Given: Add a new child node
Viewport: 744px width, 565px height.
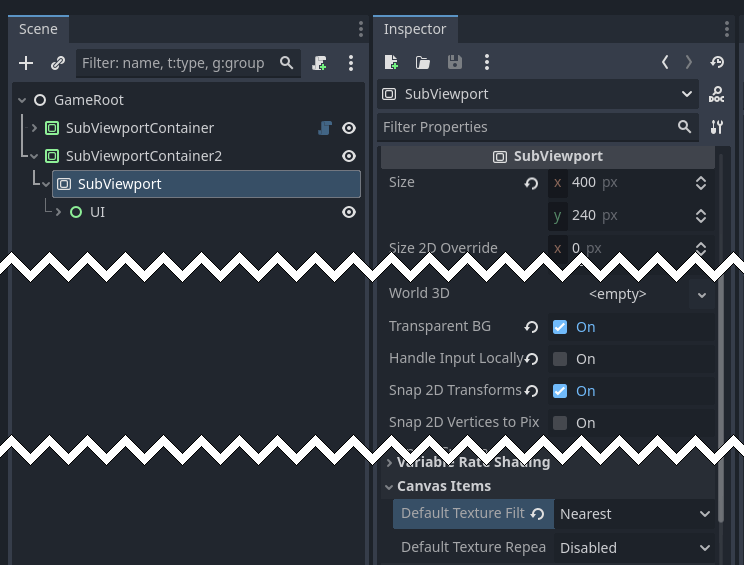Looking at the screenshot, I should click(x=26, y=63).
